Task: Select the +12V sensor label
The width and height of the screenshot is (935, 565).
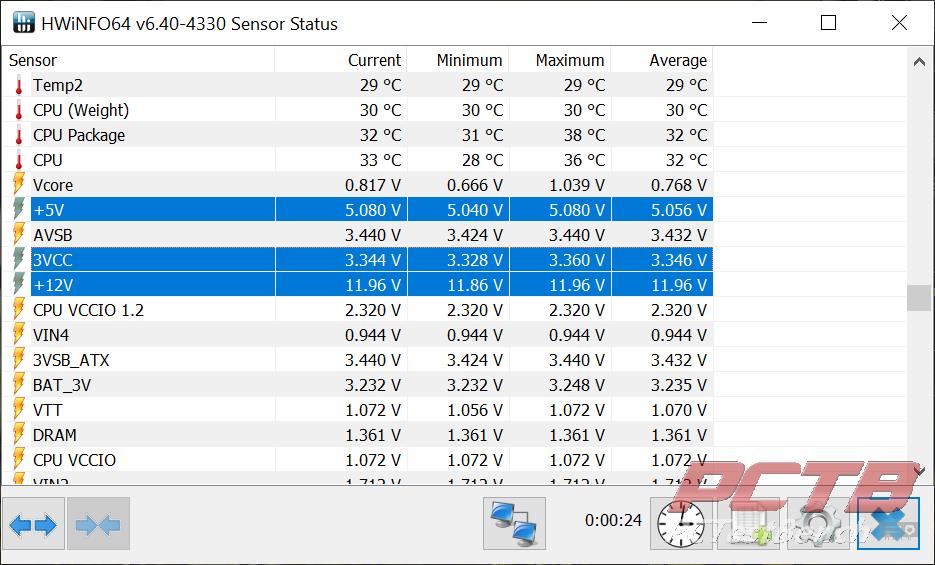Action: click(53, 285)
